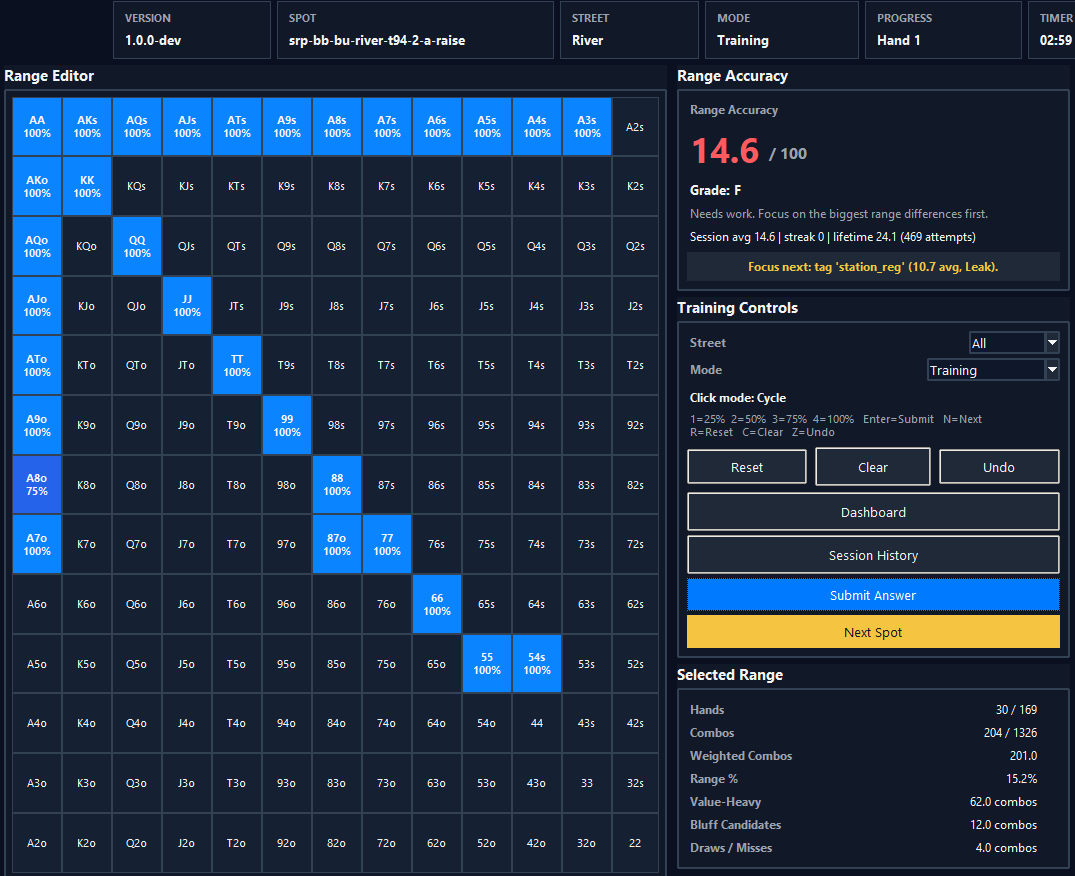Select the A2o hand cell
This screenshot has width=1075, height=876.
(37, 843)
